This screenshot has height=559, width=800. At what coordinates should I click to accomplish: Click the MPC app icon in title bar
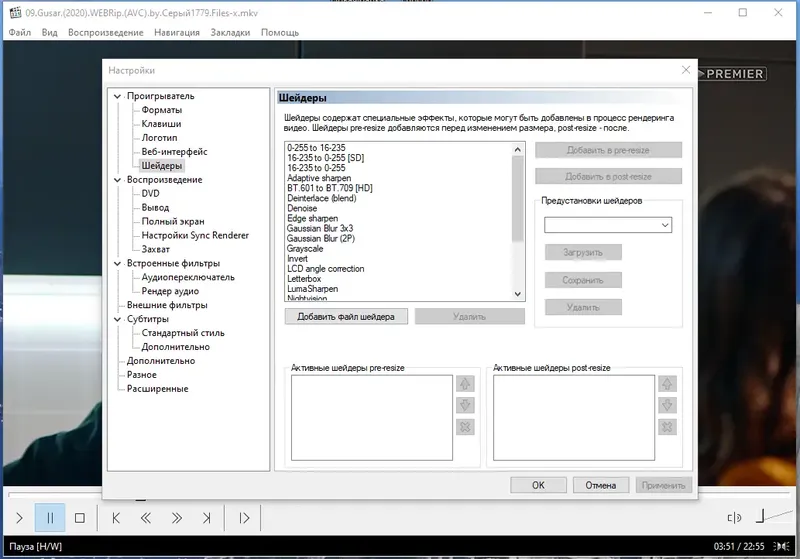[15, 13]
